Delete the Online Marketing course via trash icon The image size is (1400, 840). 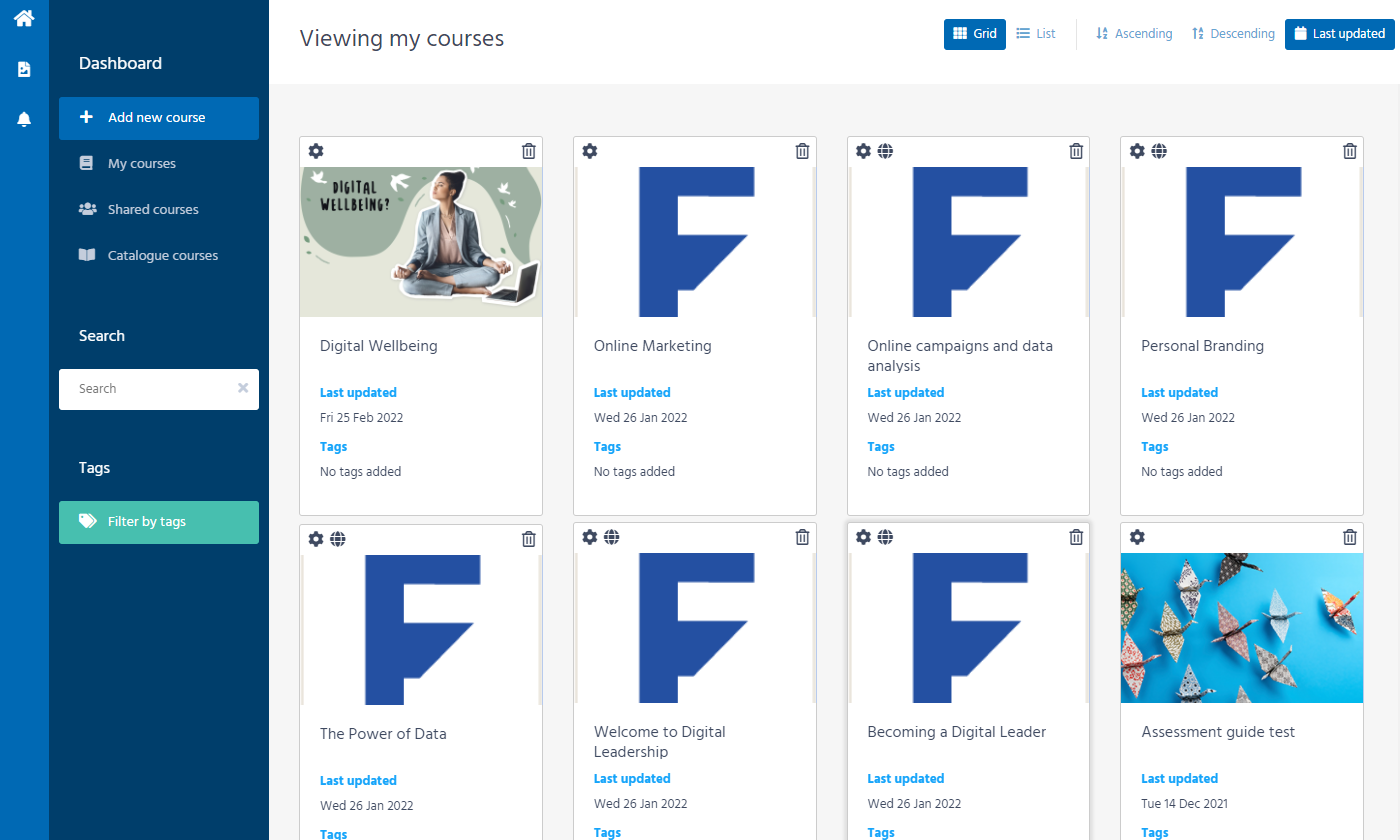(x=802, y=150)
